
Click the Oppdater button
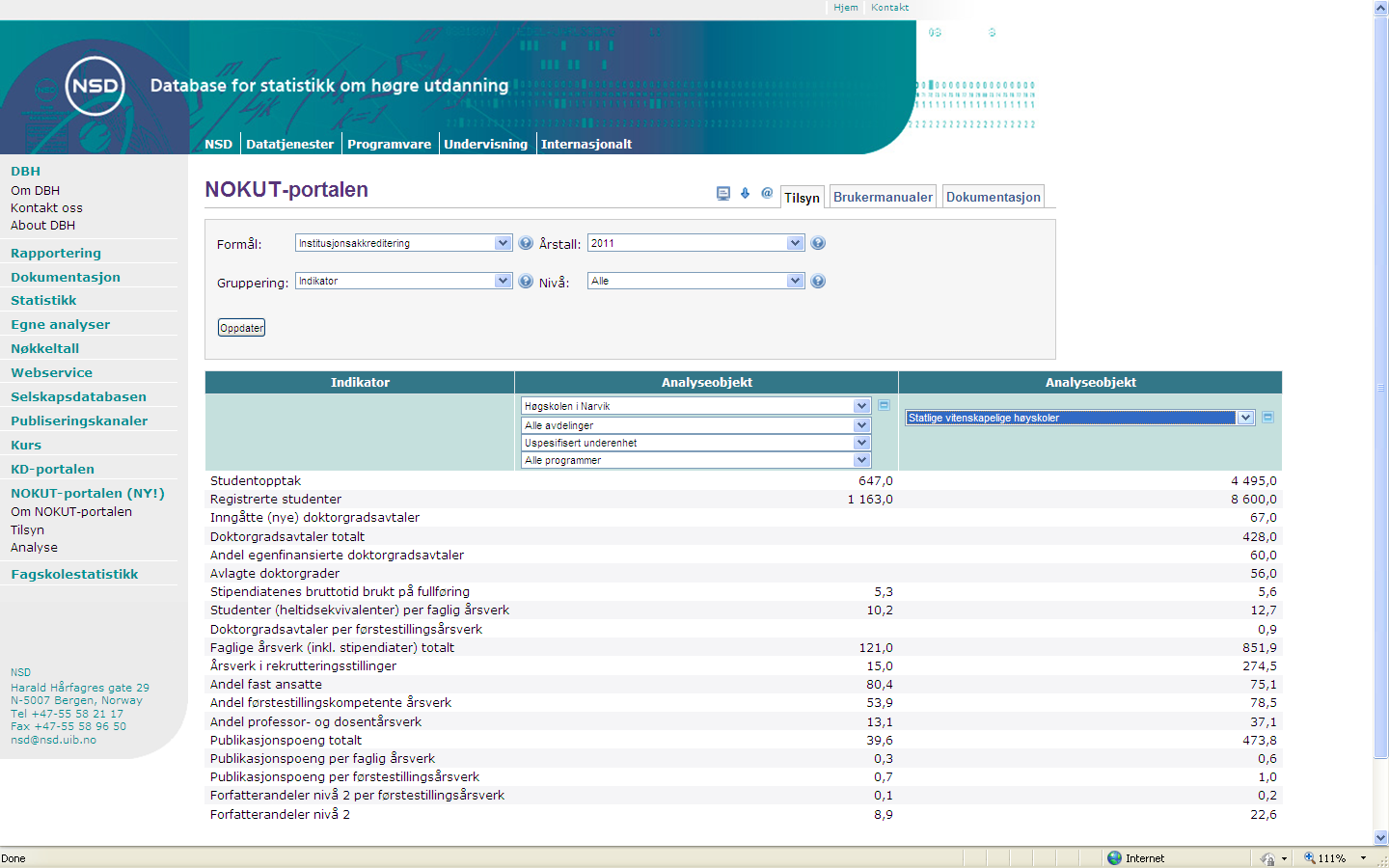[x=241, y=328]
